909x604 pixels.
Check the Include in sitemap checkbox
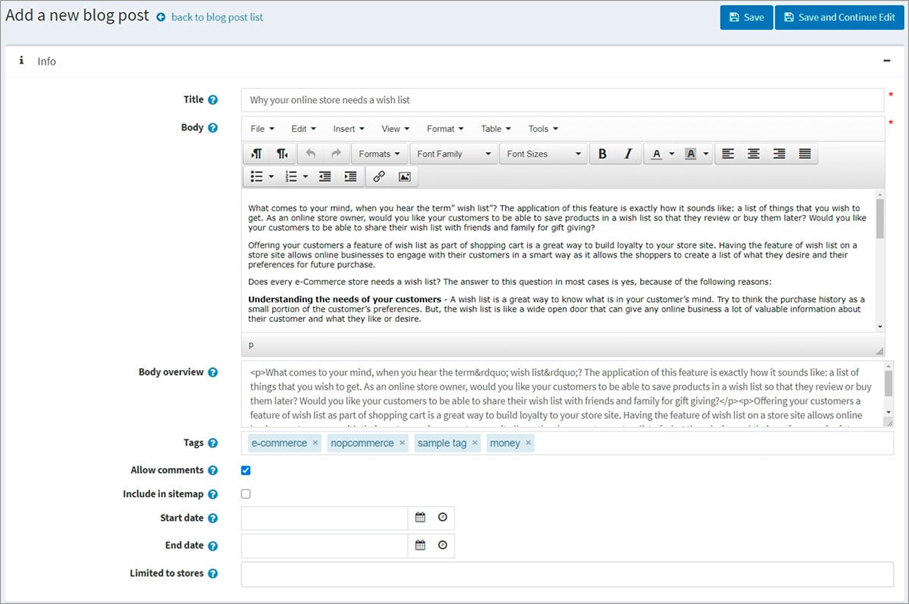[246, 494]
